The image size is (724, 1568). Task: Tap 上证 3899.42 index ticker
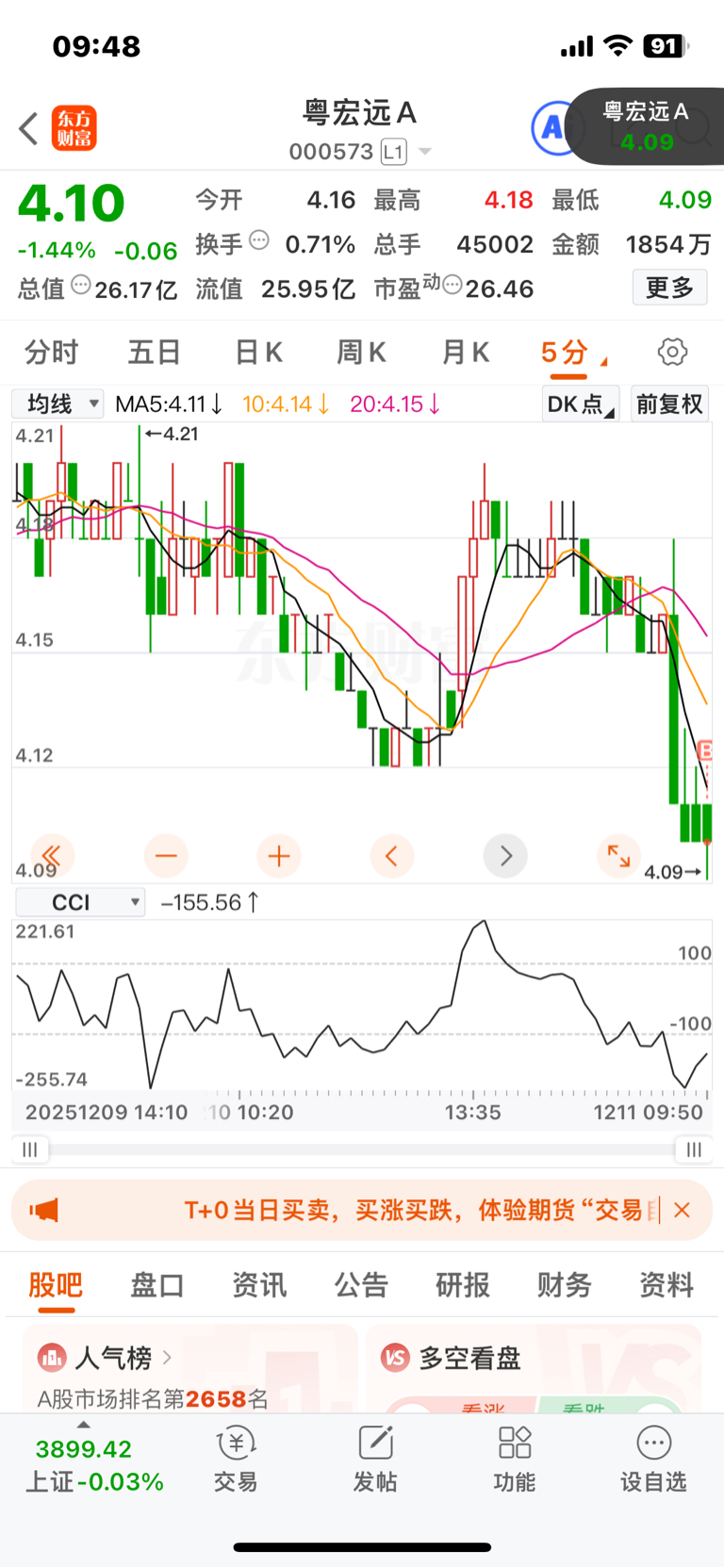coord(94,1464)
